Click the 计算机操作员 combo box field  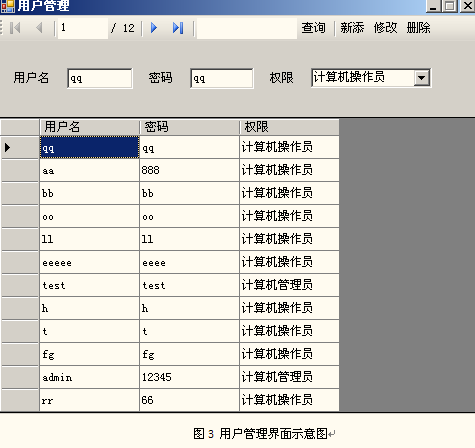click(x=371, y=78)
